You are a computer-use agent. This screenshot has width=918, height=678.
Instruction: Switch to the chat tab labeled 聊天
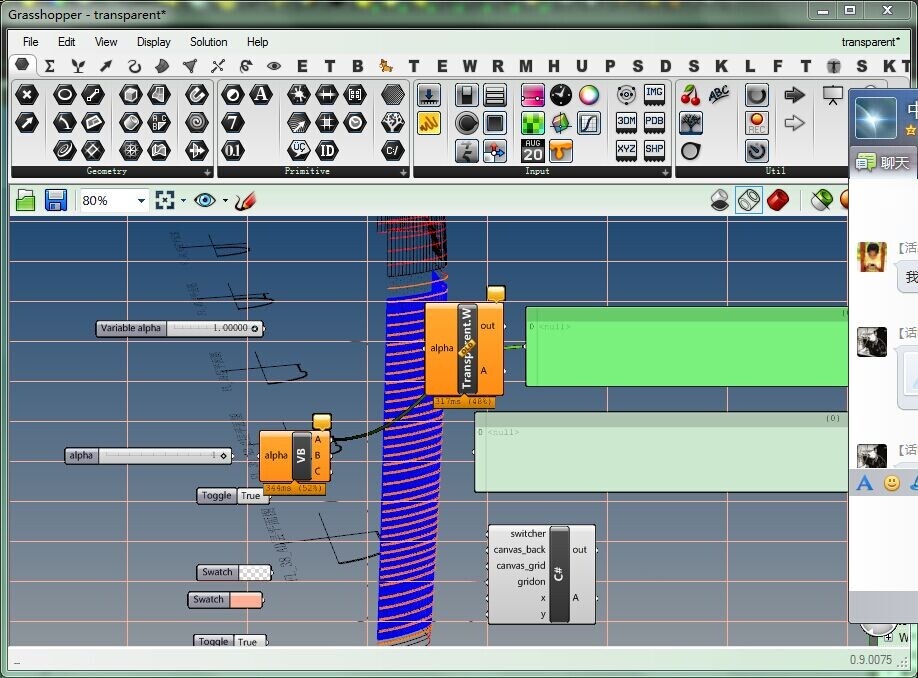[883, 162]
